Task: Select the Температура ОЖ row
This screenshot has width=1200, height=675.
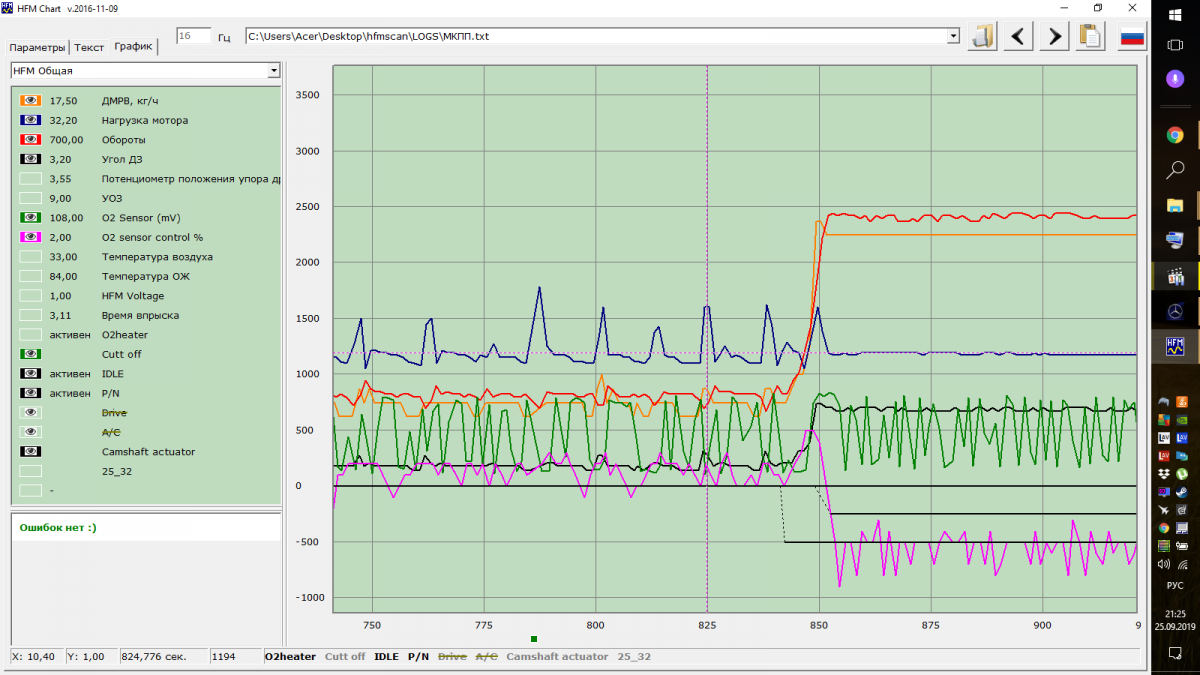Action: point(146,276)
